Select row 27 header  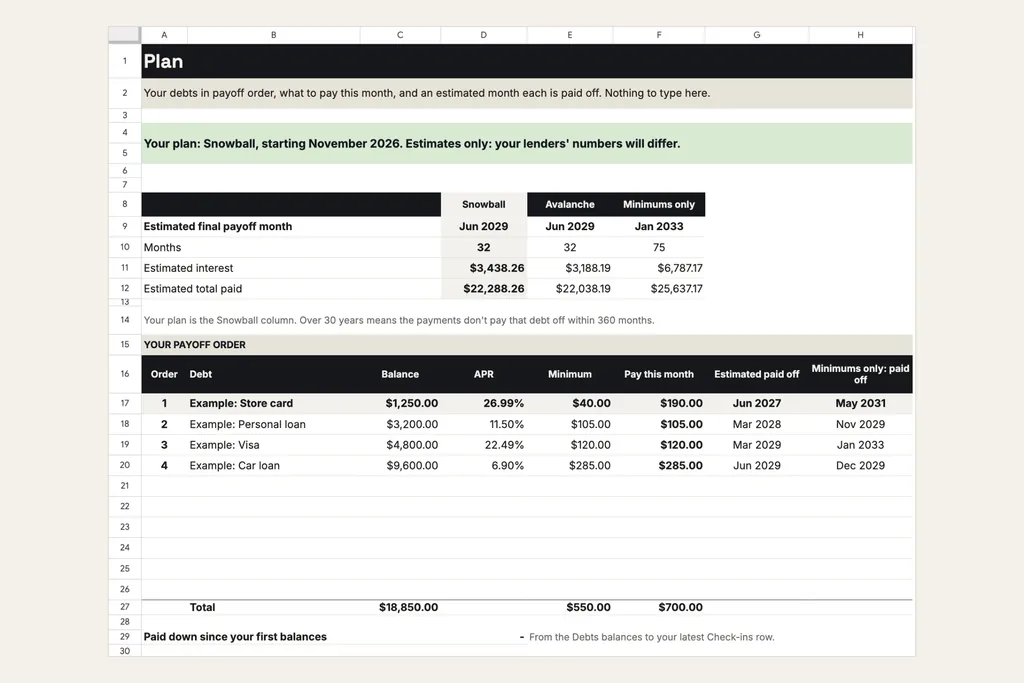coord(125,607)
